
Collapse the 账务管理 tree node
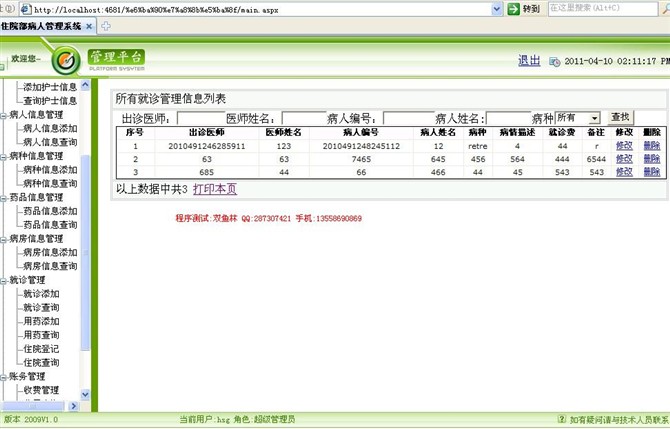coord(3,377)
